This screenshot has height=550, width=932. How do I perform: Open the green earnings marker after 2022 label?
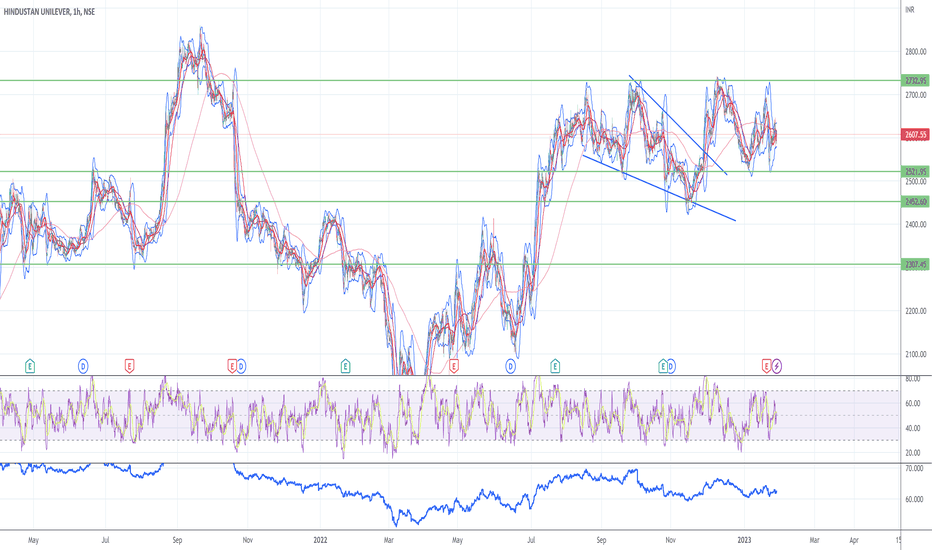tap(345, 366)
